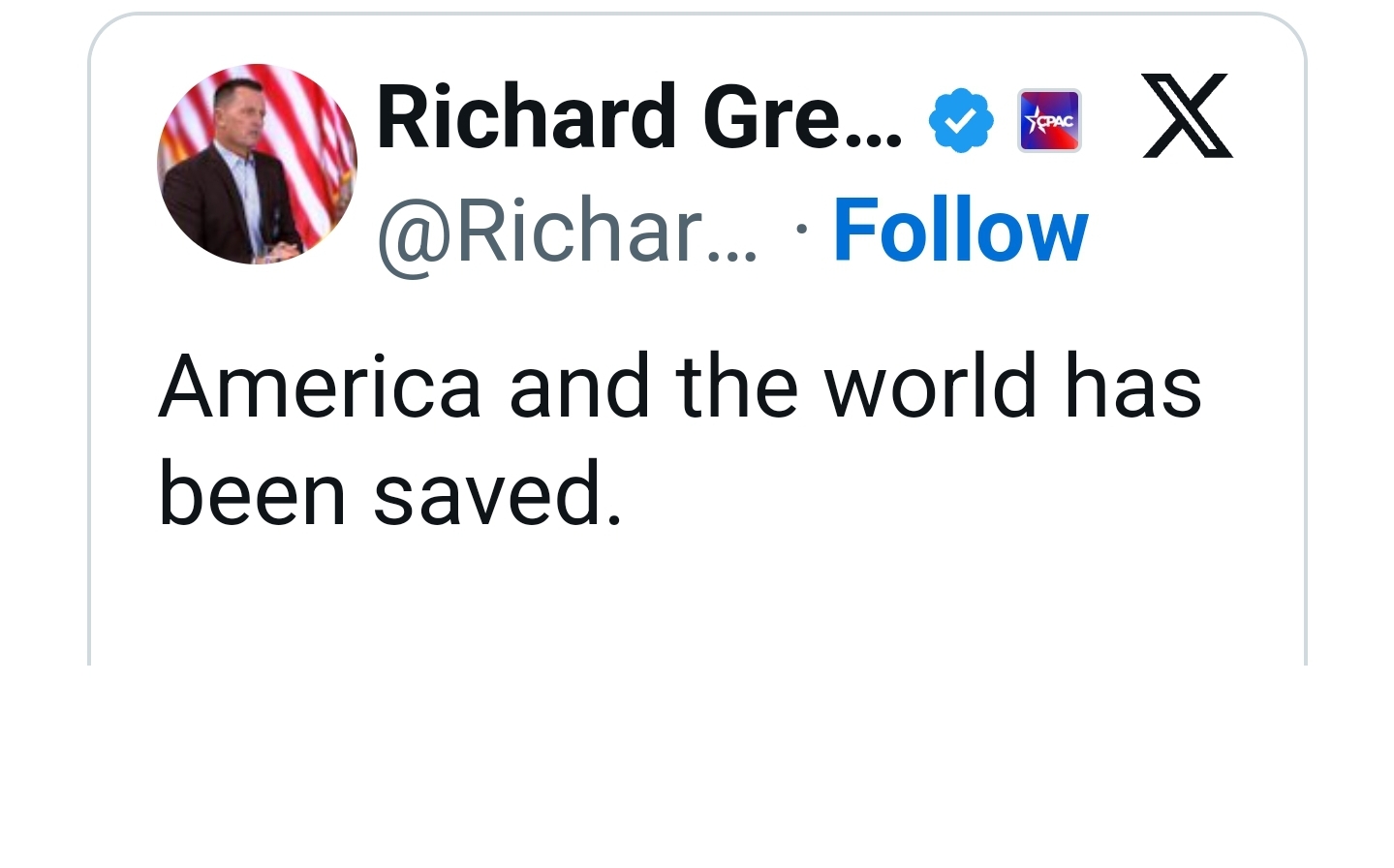
Task: Click the word 'America' in the tweet
Action: [x=320, y=386]
